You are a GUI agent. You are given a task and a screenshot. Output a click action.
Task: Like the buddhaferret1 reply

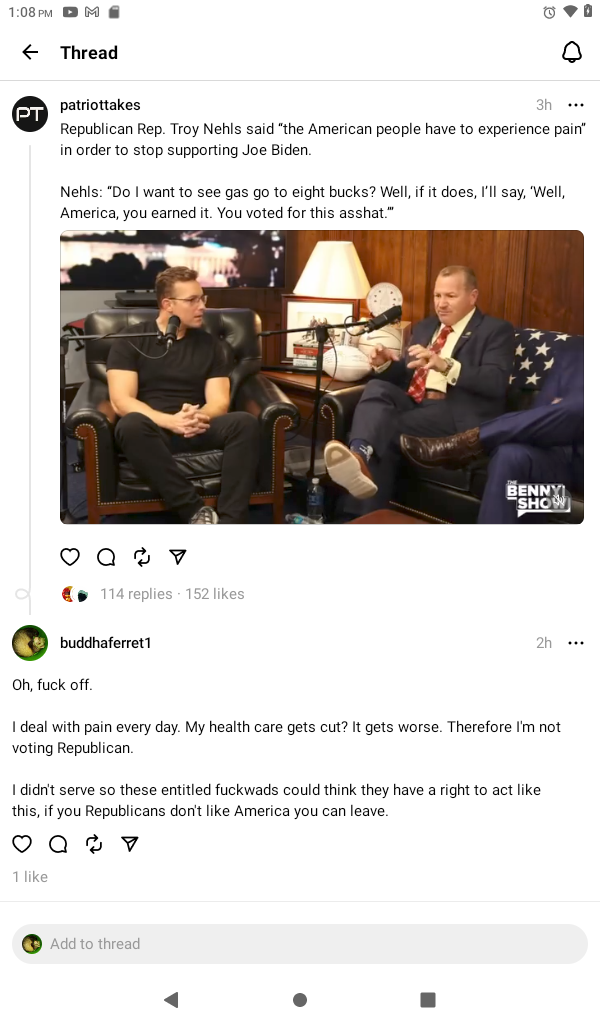(22, 844)
